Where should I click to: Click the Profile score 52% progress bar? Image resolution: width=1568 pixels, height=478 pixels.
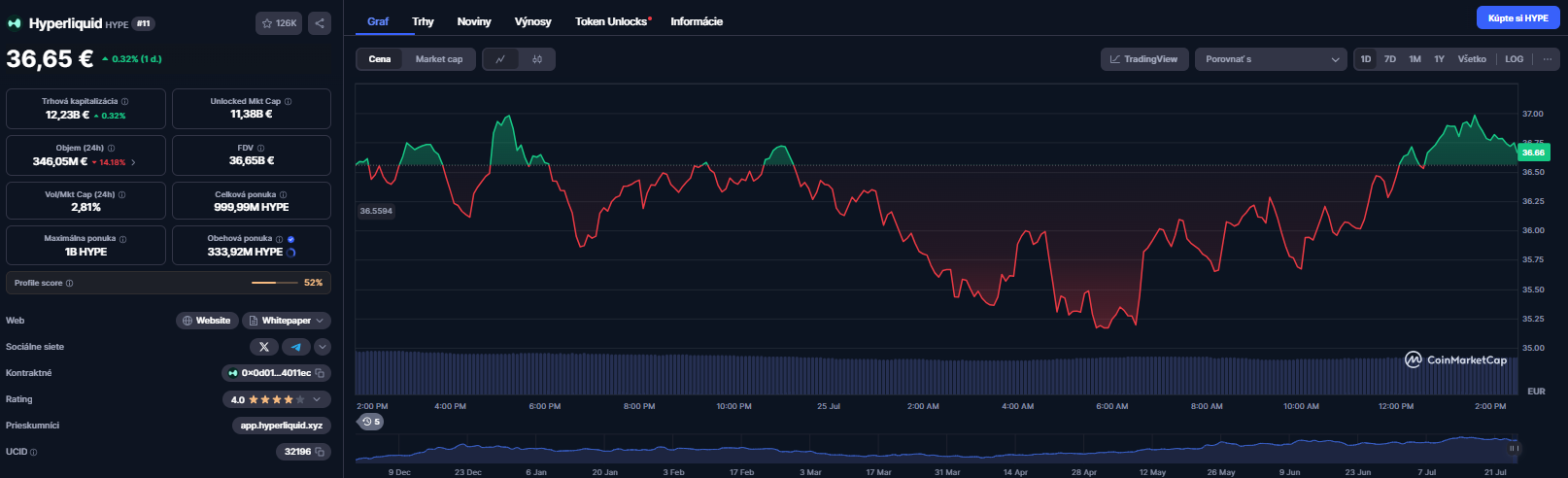tap(275, 283)
